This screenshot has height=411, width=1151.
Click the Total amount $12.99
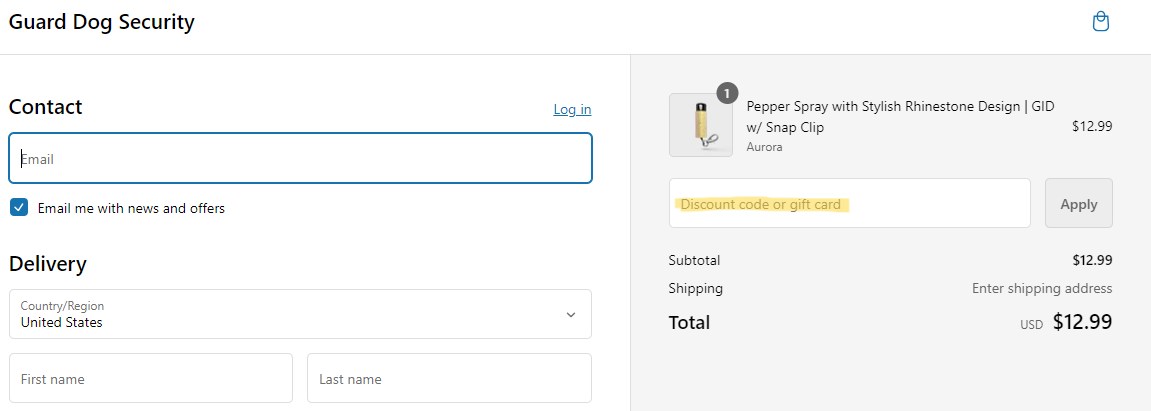(x=1082, y=321)
